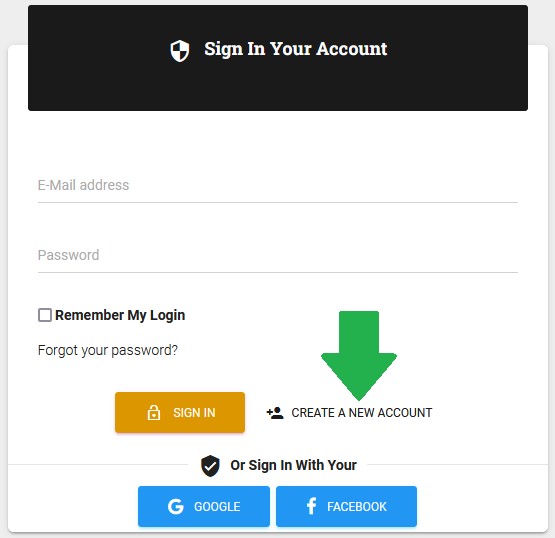The image size is (555, 538).
Task: Click the Or Sign In With Your text
Action: pyautogui.click(x=293, y=465)
